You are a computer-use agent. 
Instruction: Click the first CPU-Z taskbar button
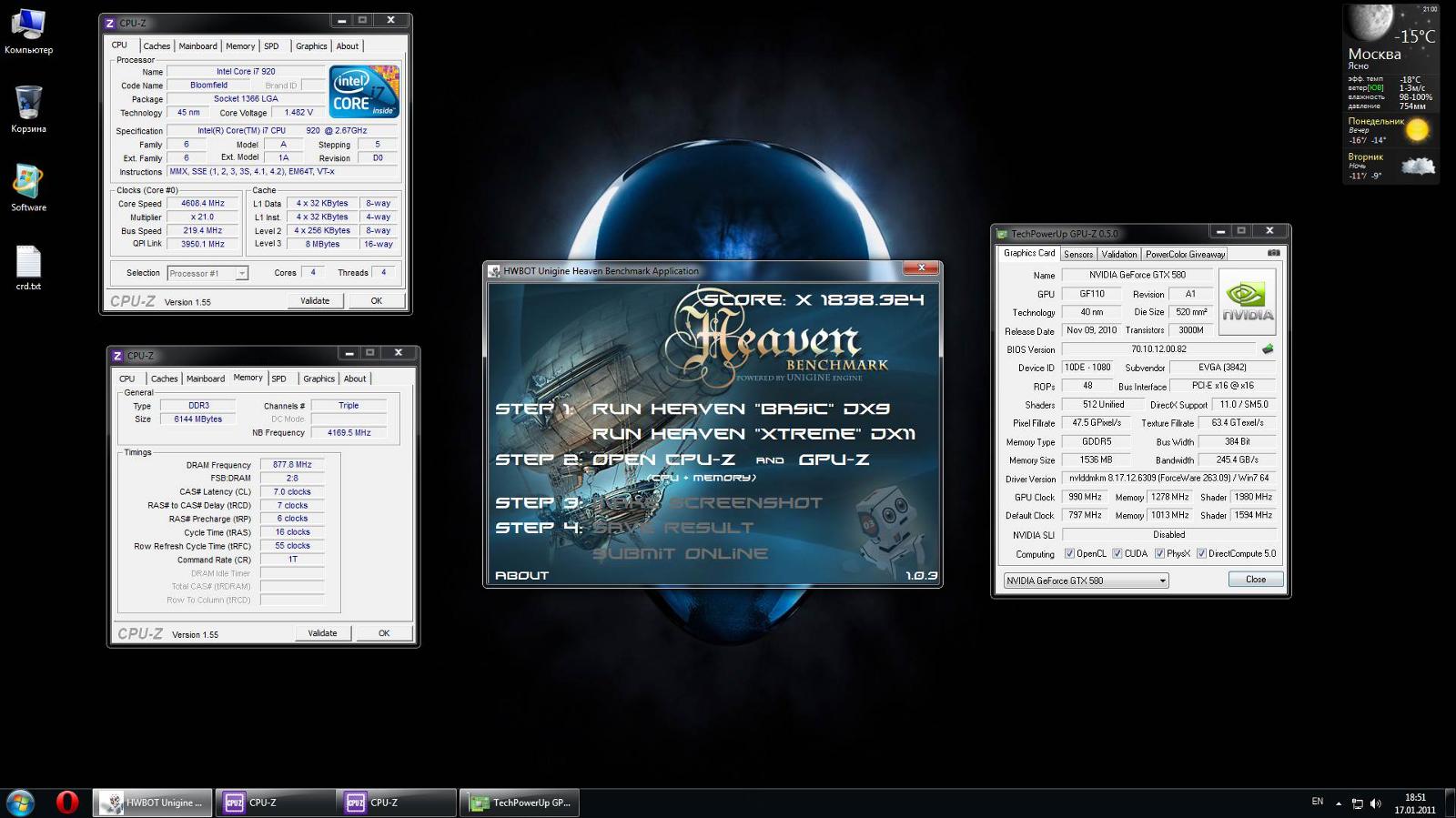[276, 803]
